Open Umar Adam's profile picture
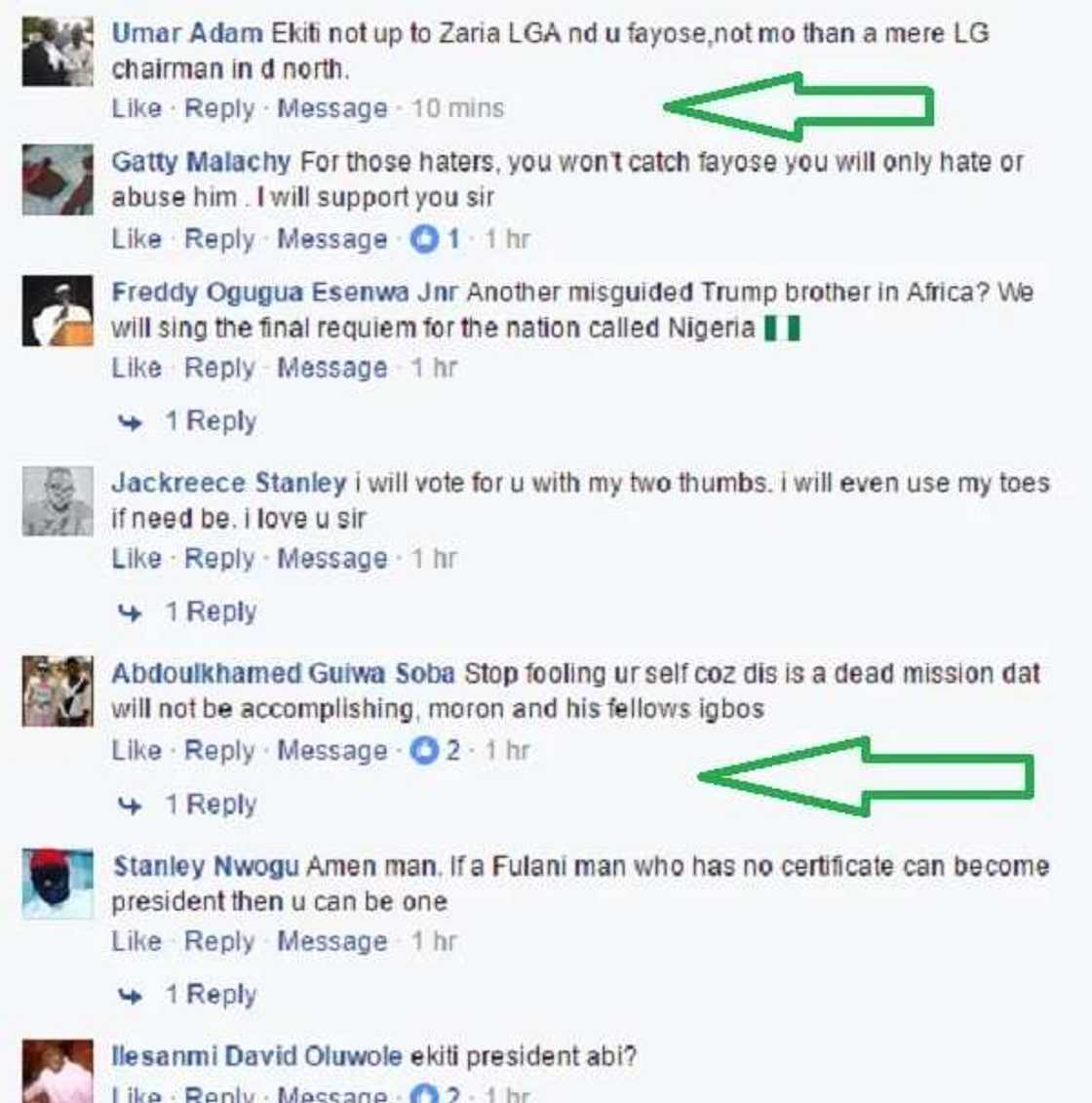The image size is (1092, 1103). coord(58,52)
